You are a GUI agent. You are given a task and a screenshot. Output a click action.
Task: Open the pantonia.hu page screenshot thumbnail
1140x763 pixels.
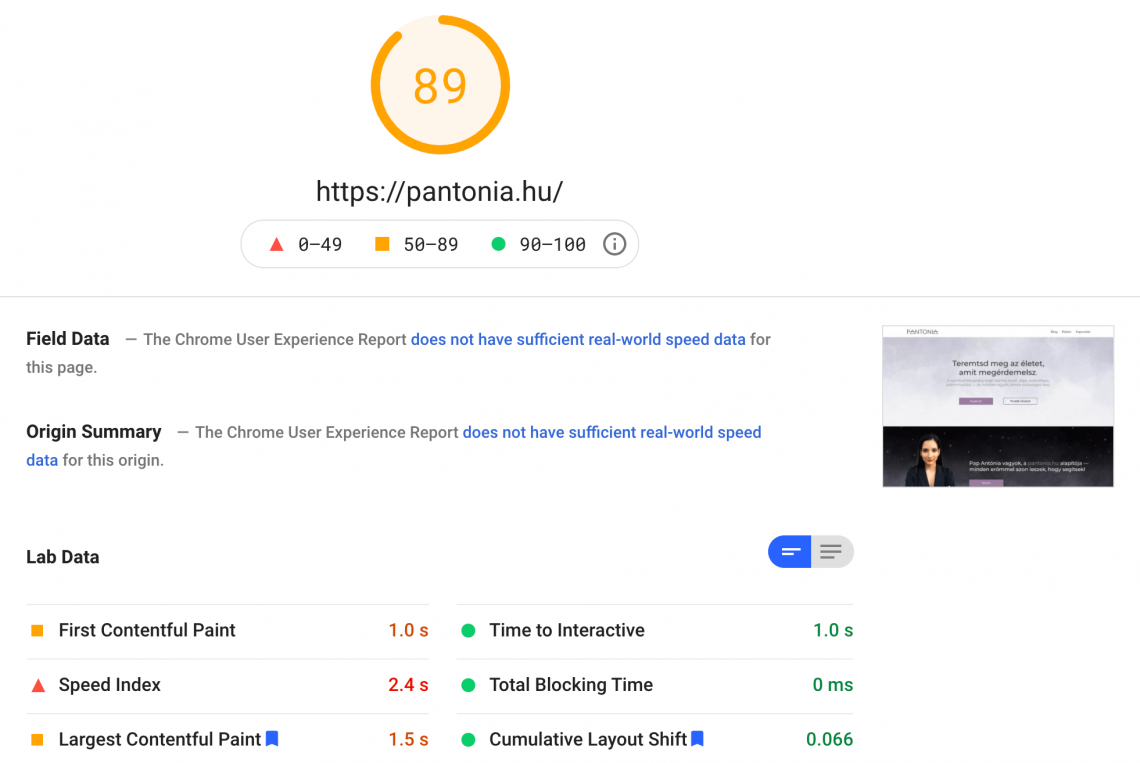(998, 406)
